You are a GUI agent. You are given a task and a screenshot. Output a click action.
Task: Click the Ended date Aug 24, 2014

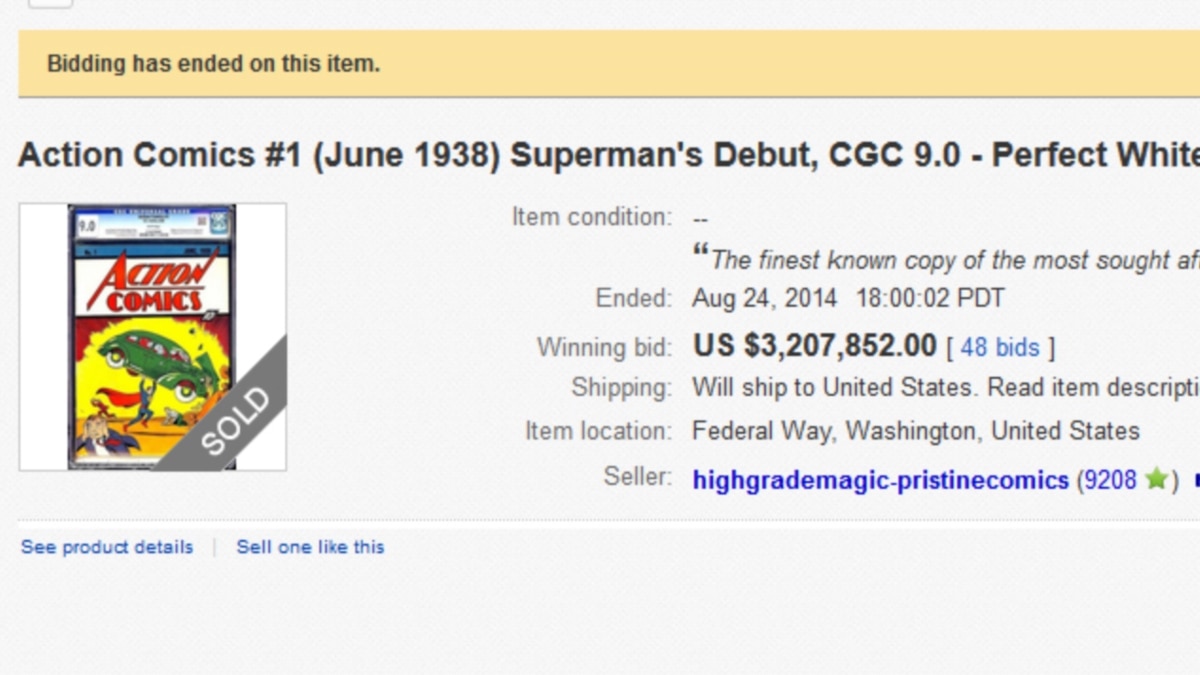[x=768, y=298]
